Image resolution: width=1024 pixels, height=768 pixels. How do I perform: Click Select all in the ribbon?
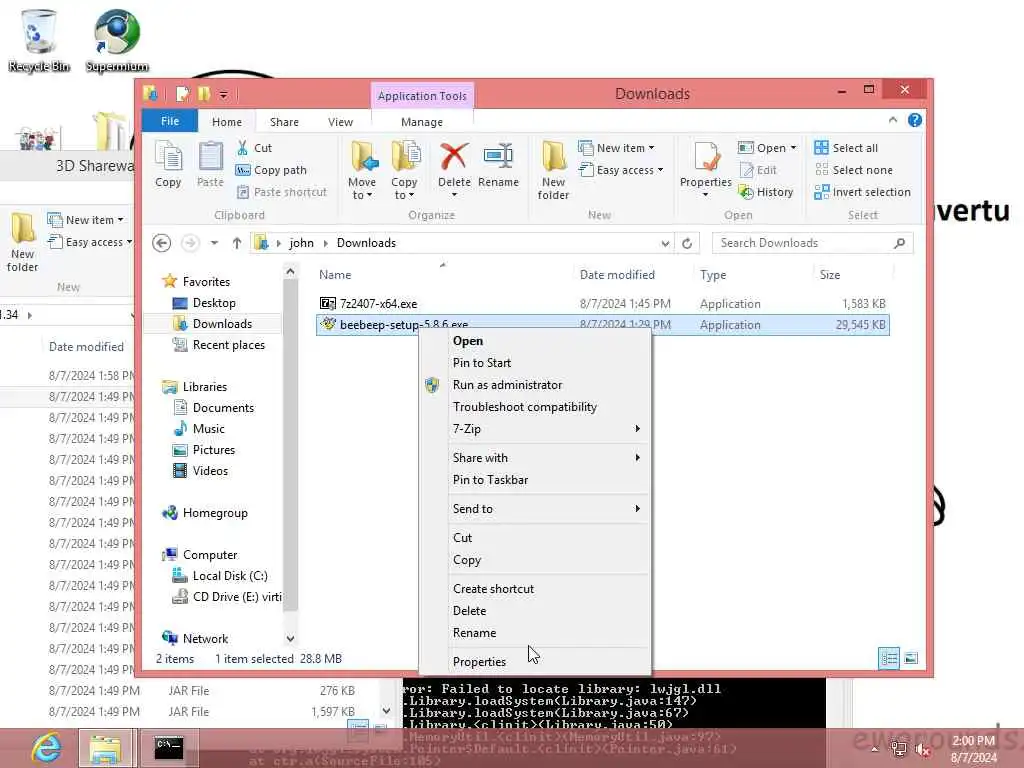pyautogui.click(x=846, y=148)
